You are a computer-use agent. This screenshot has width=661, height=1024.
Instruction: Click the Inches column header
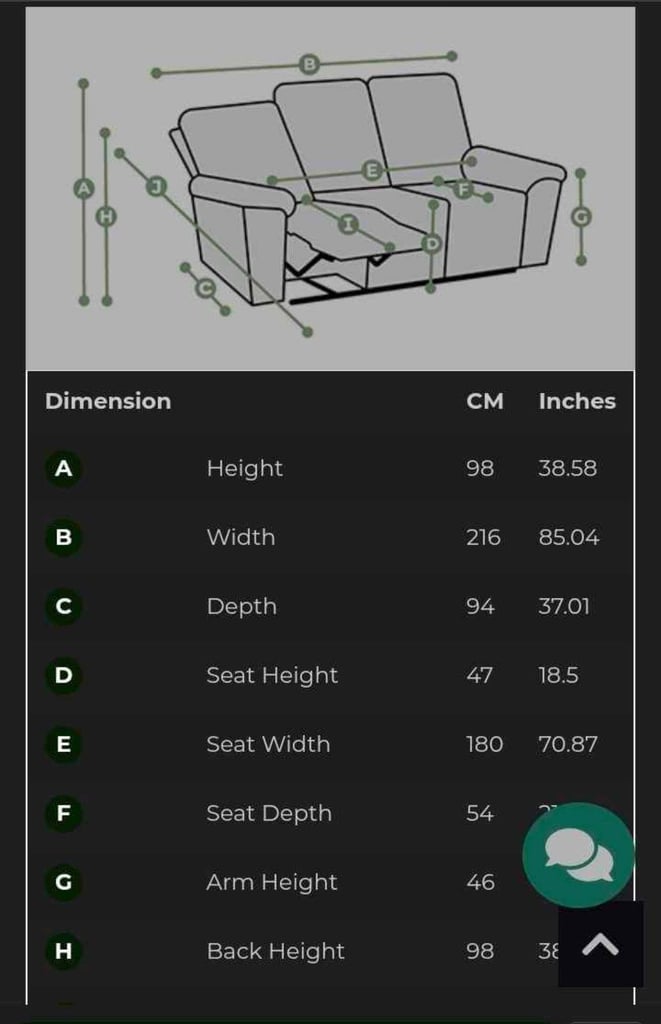(577, 401)
